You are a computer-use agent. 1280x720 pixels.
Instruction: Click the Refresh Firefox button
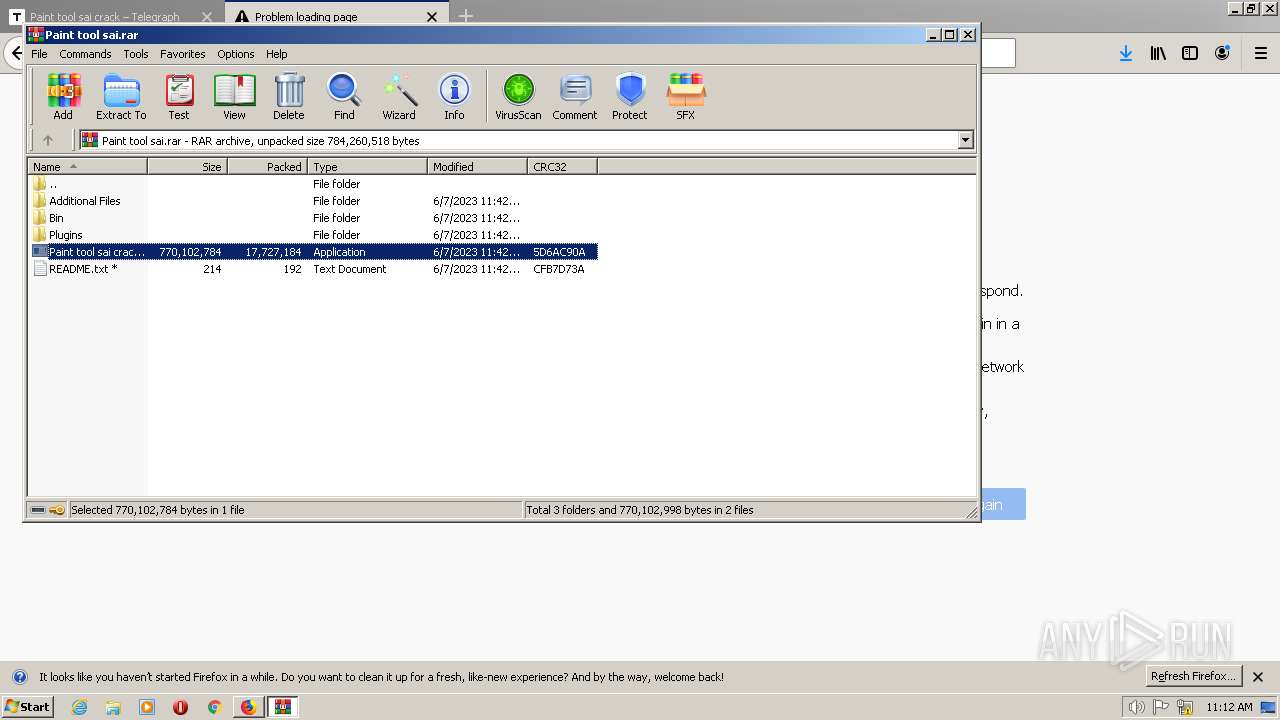[1193, 676]
